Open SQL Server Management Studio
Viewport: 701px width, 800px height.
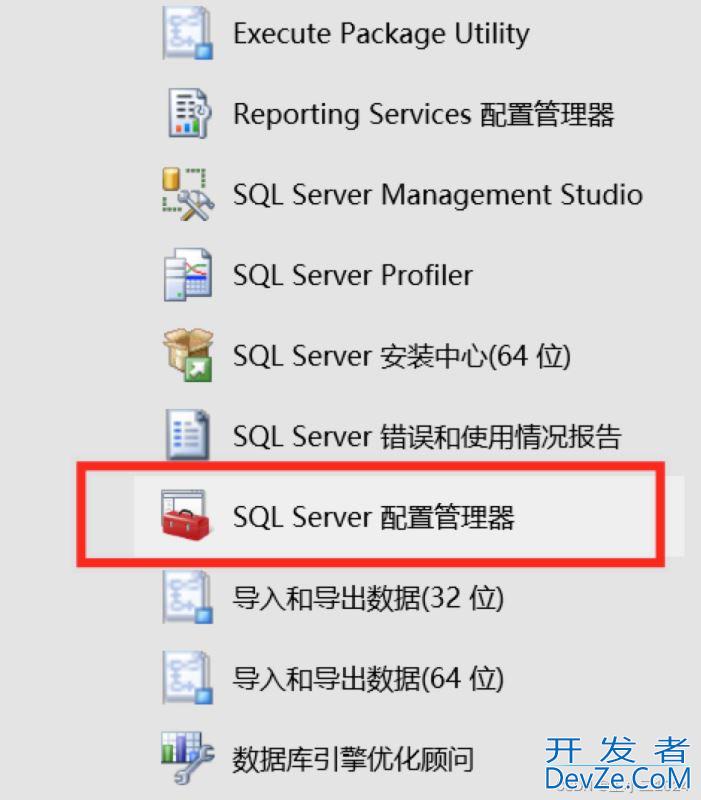pyautogui.click(x=437, y=194)
